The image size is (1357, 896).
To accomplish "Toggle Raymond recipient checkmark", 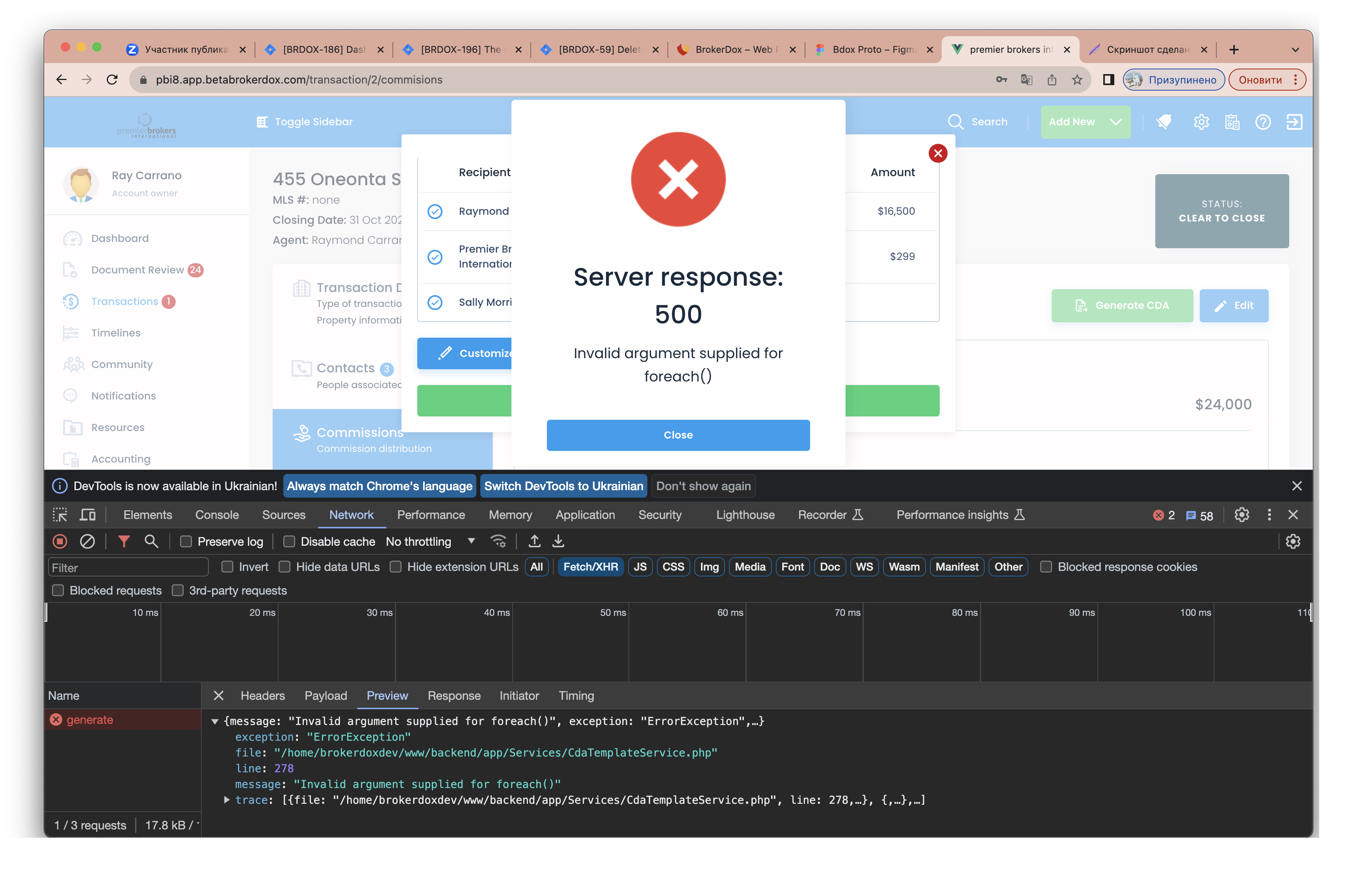I will coord(435,212).
